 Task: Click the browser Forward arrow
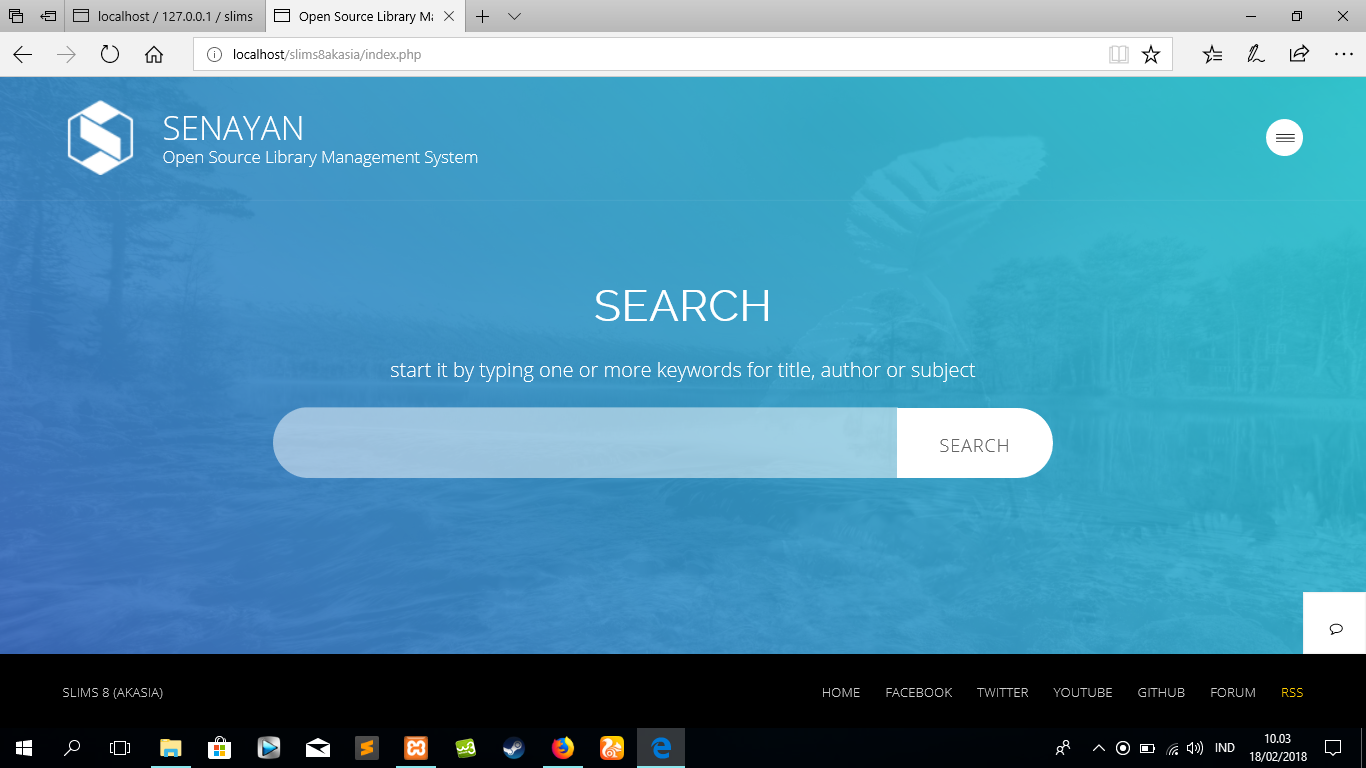pos(66,55)
